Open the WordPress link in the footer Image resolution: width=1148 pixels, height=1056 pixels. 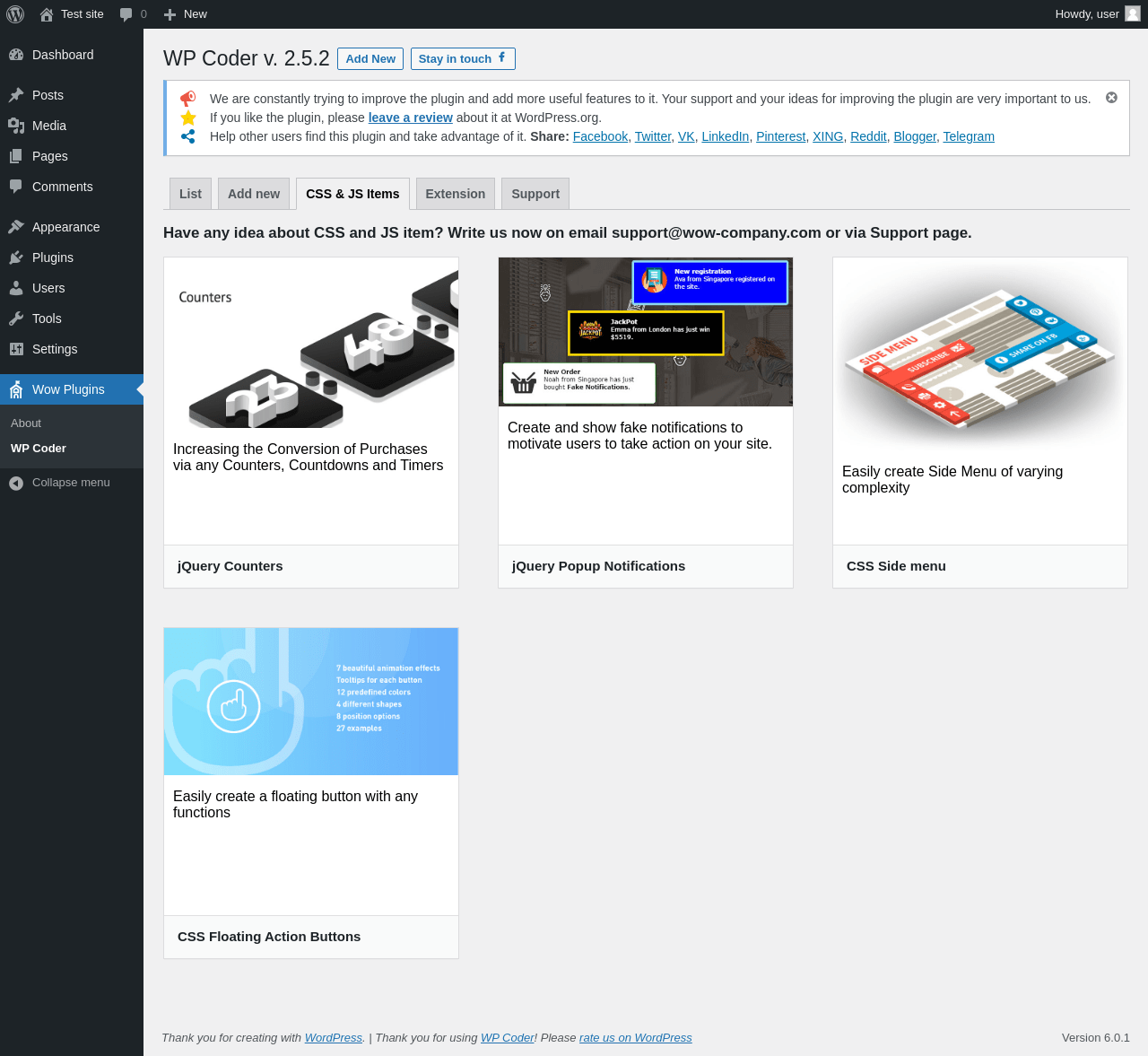[x=334, y=1038]
